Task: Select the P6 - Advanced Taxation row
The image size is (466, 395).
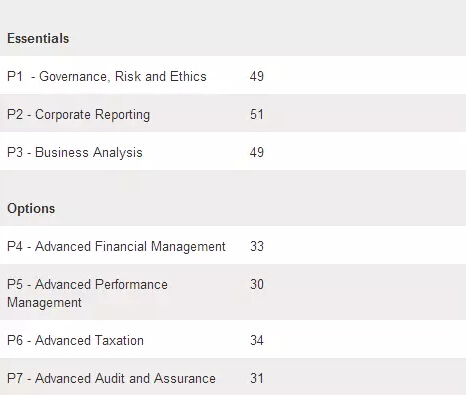Action: 233,339
